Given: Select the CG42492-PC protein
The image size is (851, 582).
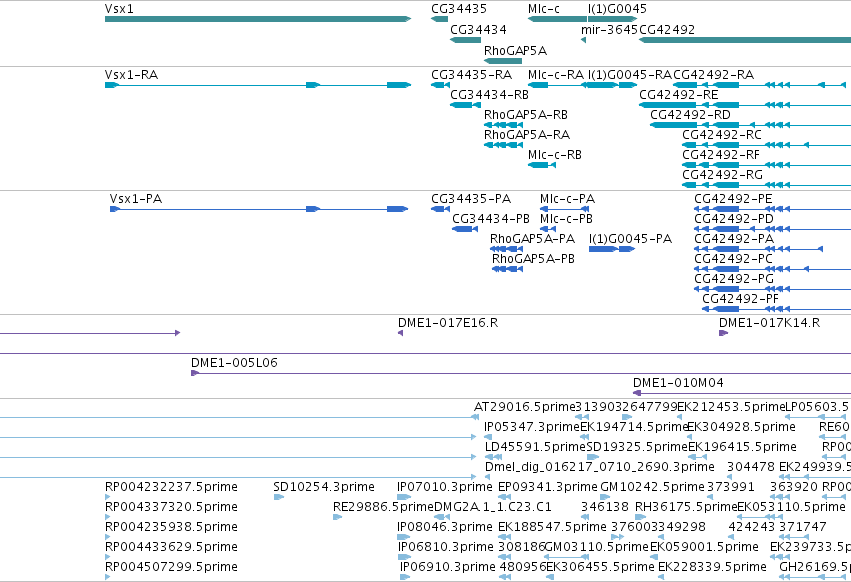Looking at the screenshot, I should [x=772, y=269].
